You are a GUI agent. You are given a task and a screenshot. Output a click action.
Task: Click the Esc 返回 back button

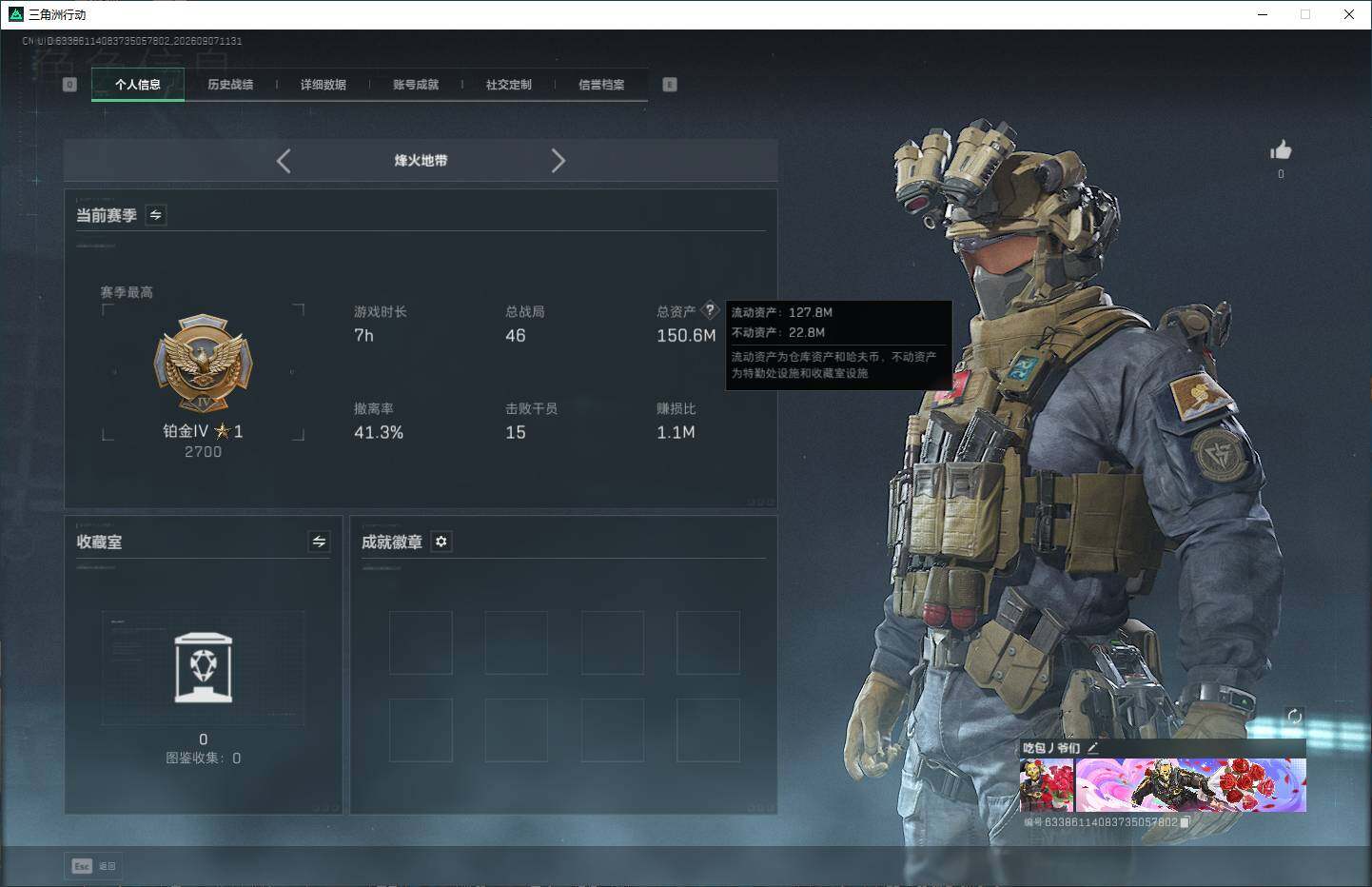94,866
